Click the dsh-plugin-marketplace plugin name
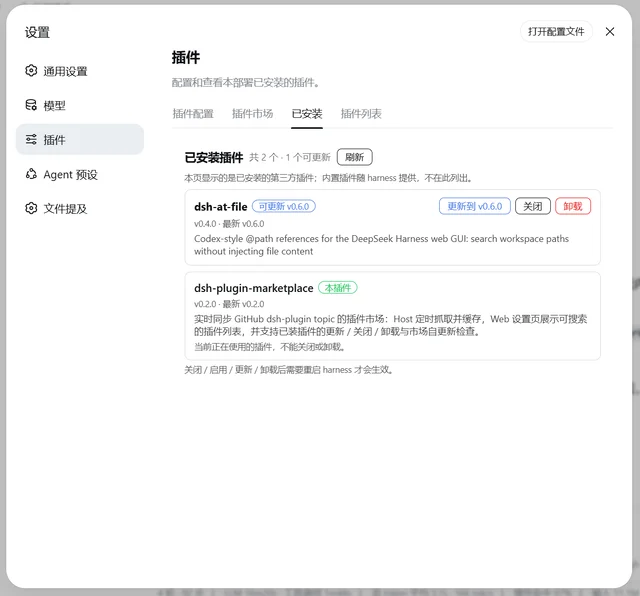The width and height of the screenshot is (640, 596). point(253,288)
